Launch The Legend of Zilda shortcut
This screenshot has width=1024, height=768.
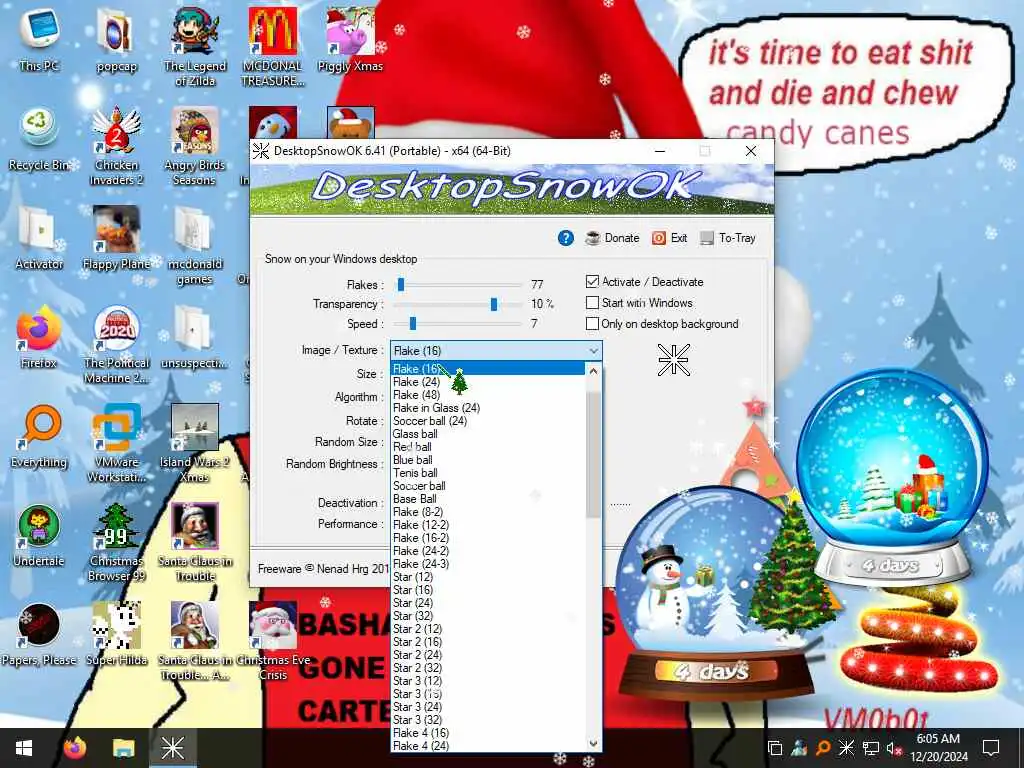click(195, 46)
